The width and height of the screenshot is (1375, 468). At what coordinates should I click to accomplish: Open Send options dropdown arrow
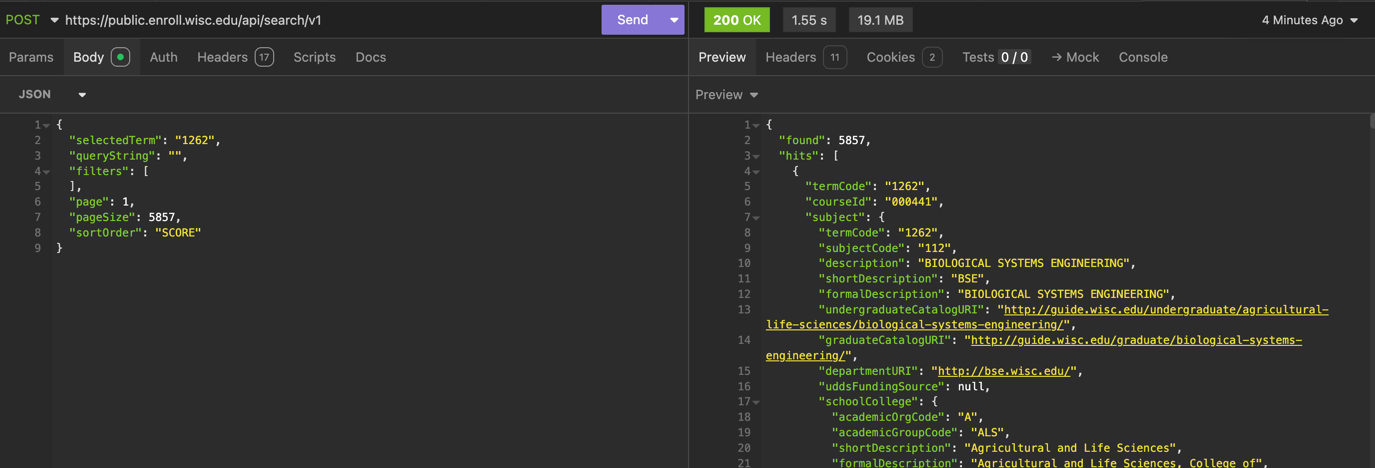click(x=674, y=20)
